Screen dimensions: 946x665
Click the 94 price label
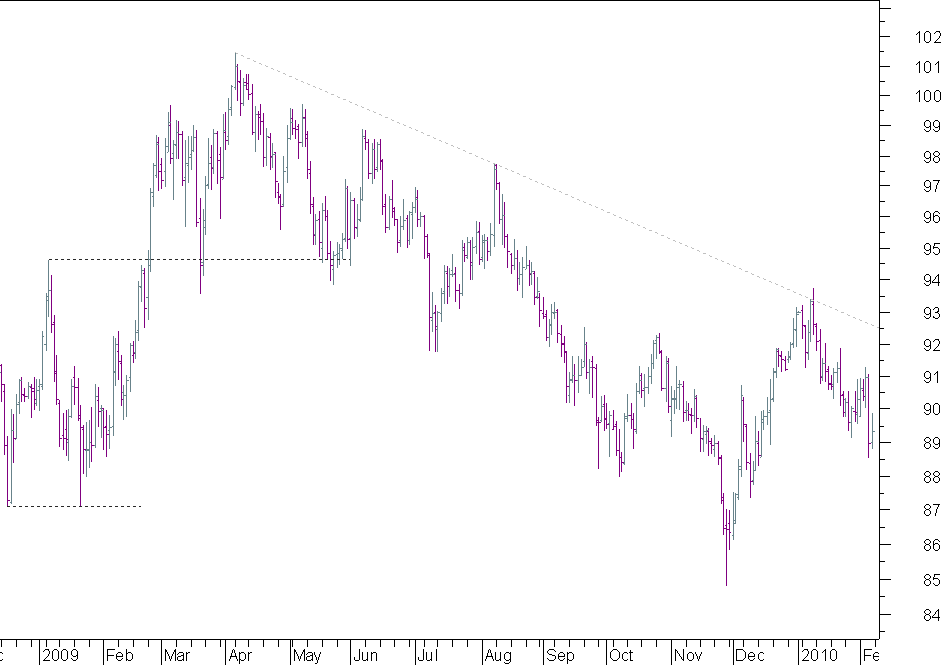pyautogui.click(x=932, y=280)
